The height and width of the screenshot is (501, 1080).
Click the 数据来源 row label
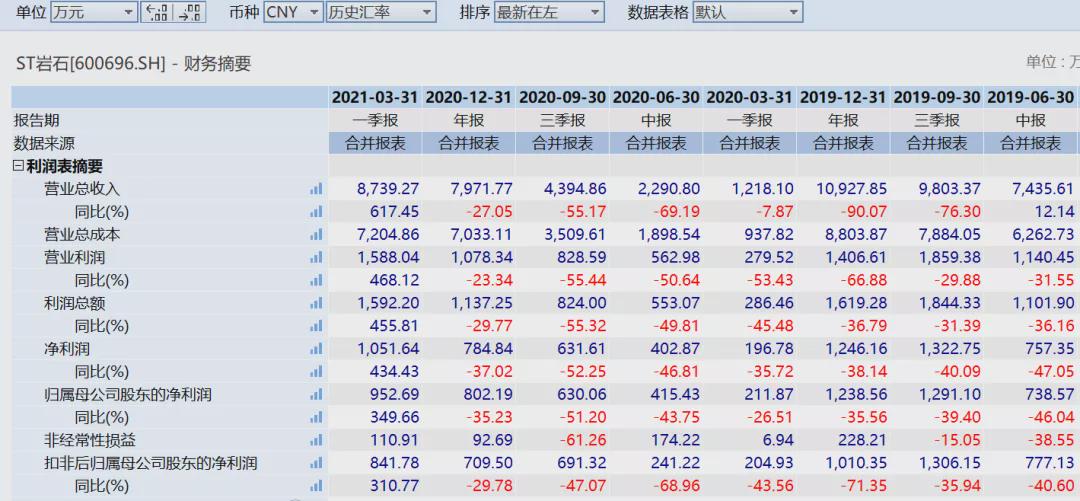(x=44, y=143)
